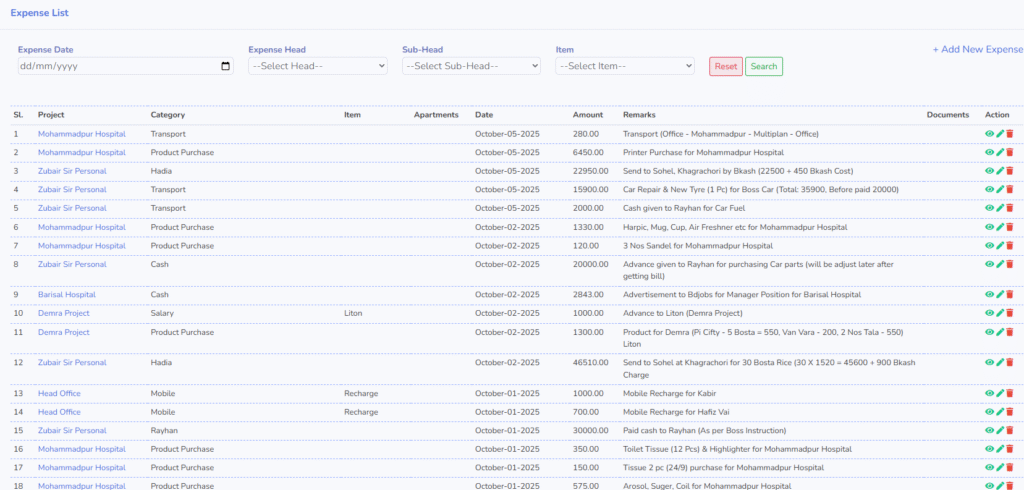Viewport: 1024px width, 490px height.
Task: Open the Expense Date calendar picker icon
Action: click(226, 66)
